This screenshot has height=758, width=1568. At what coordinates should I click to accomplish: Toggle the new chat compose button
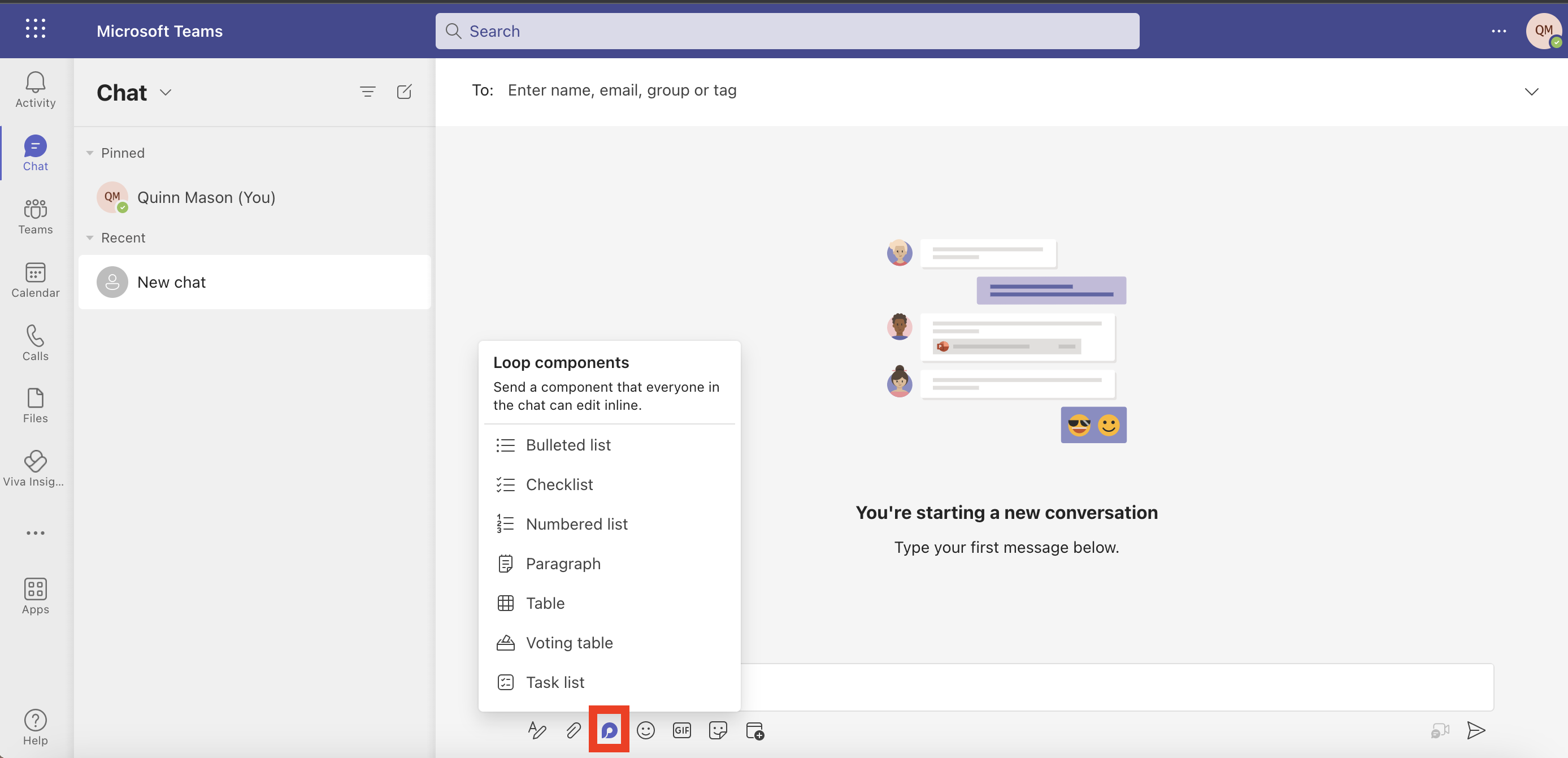[x=404, y=91]
